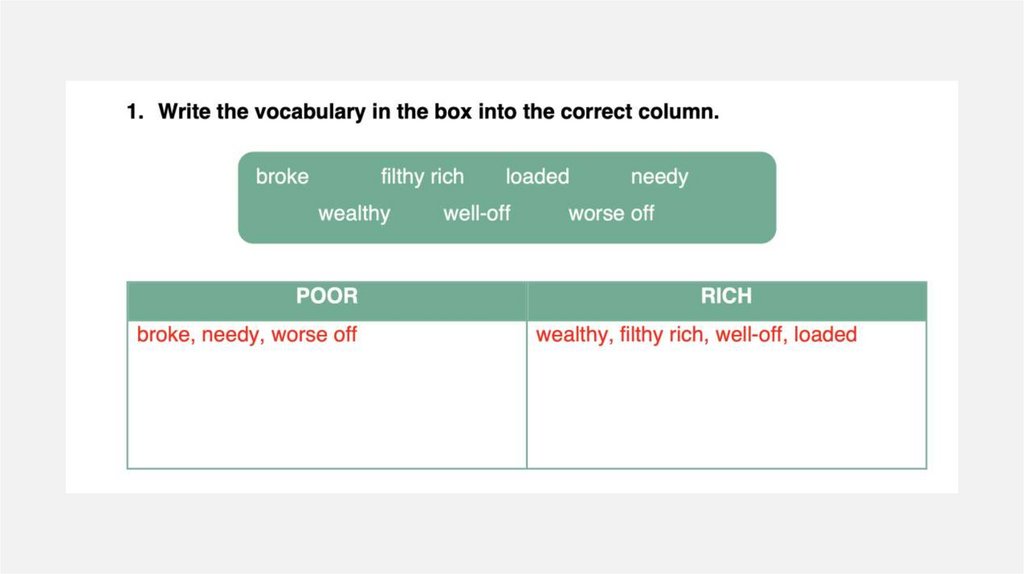Click the RICH column header
This screenshot has width=1024, height=574.
point(726,296)
